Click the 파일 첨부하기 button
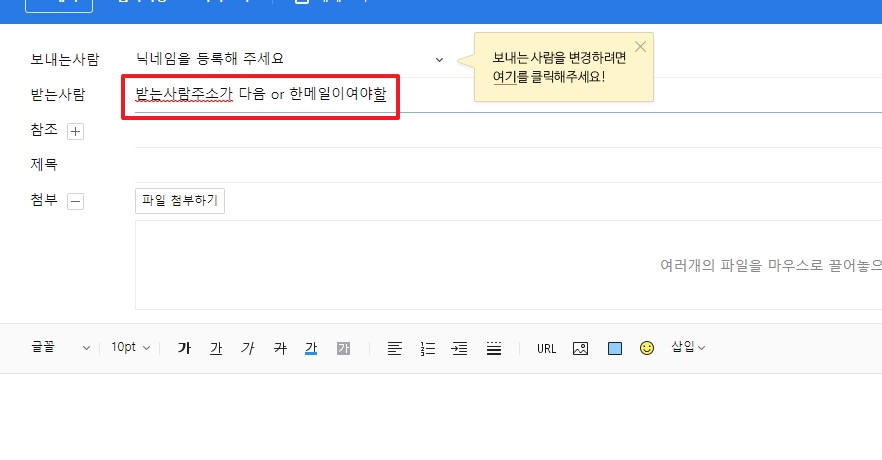 click(180, 201)
